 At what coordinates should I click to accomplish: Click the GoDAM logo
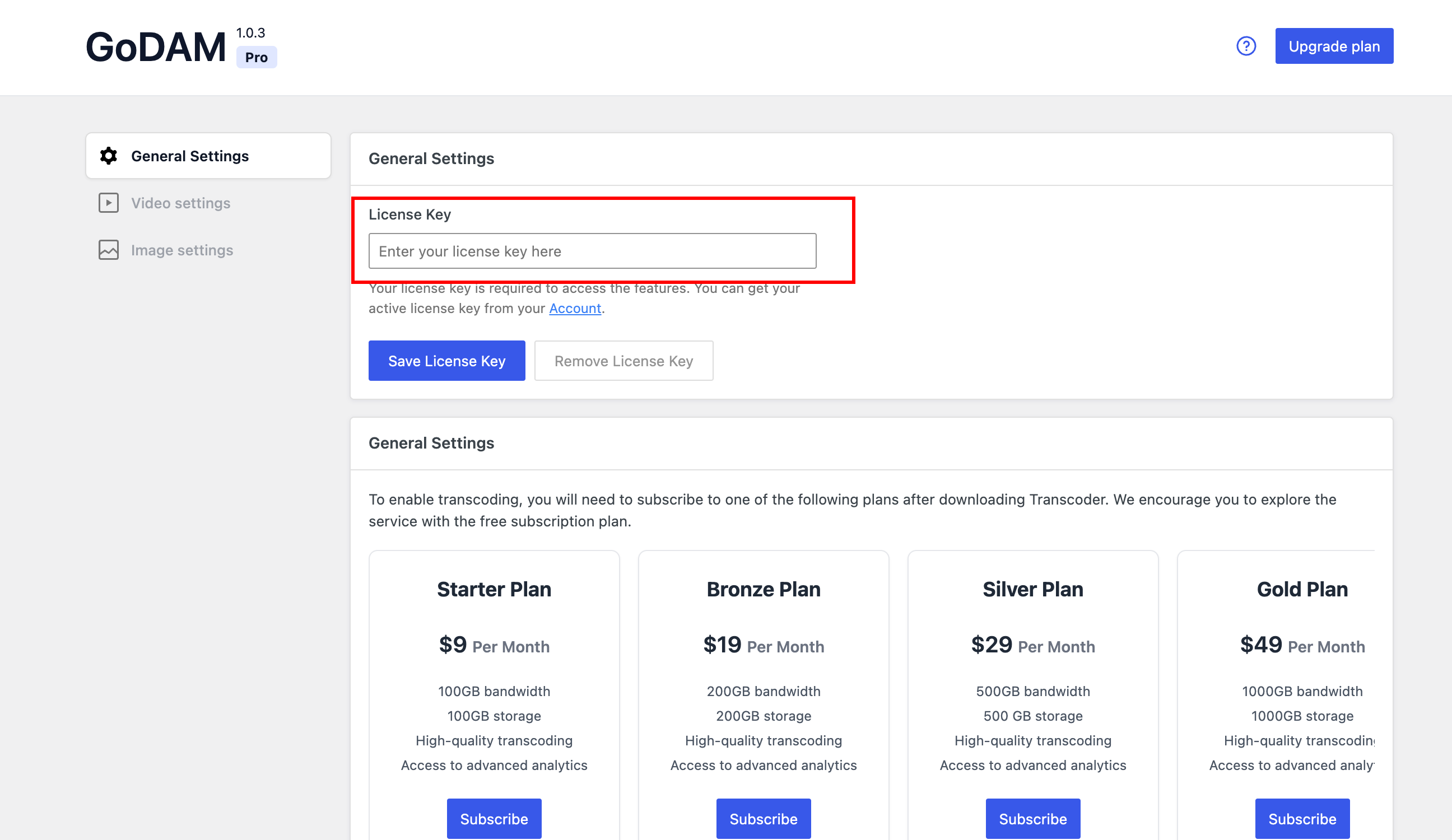click(156, 47)
